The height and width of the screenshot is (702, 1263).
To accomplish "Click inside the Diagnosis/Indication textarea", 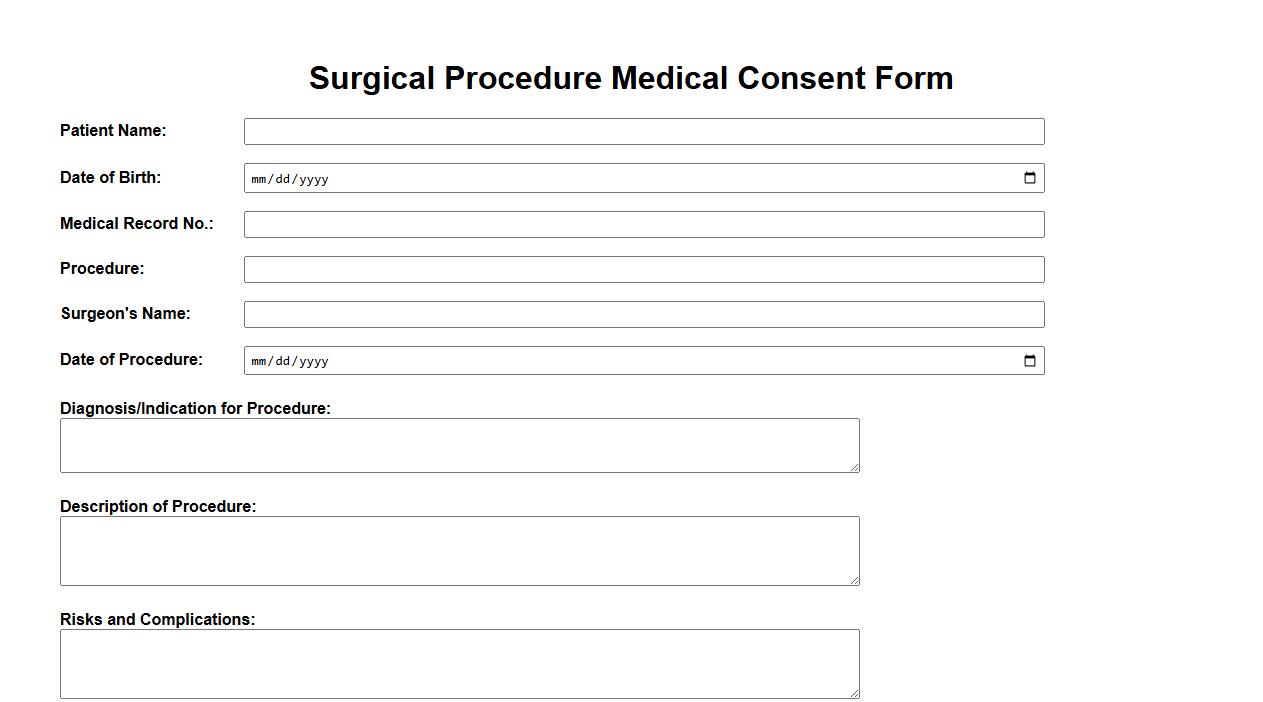I will [x=460, y=444].
